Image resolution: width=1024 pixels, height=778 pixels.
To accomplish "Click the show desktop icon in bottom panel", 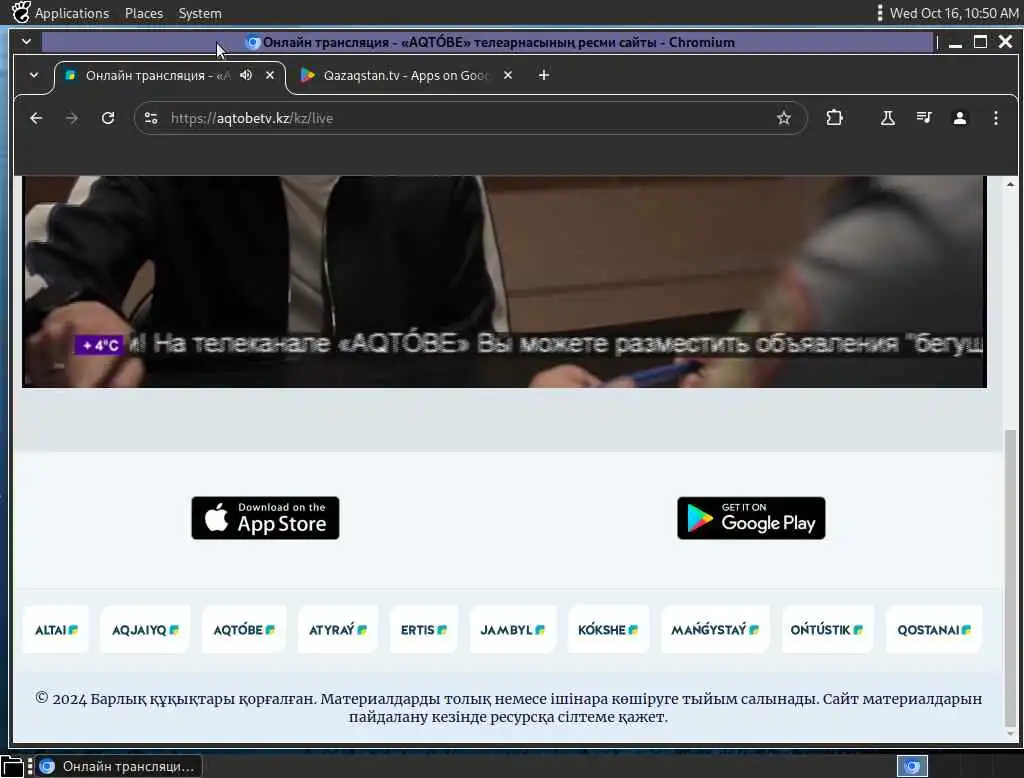I will click(12, 766).
